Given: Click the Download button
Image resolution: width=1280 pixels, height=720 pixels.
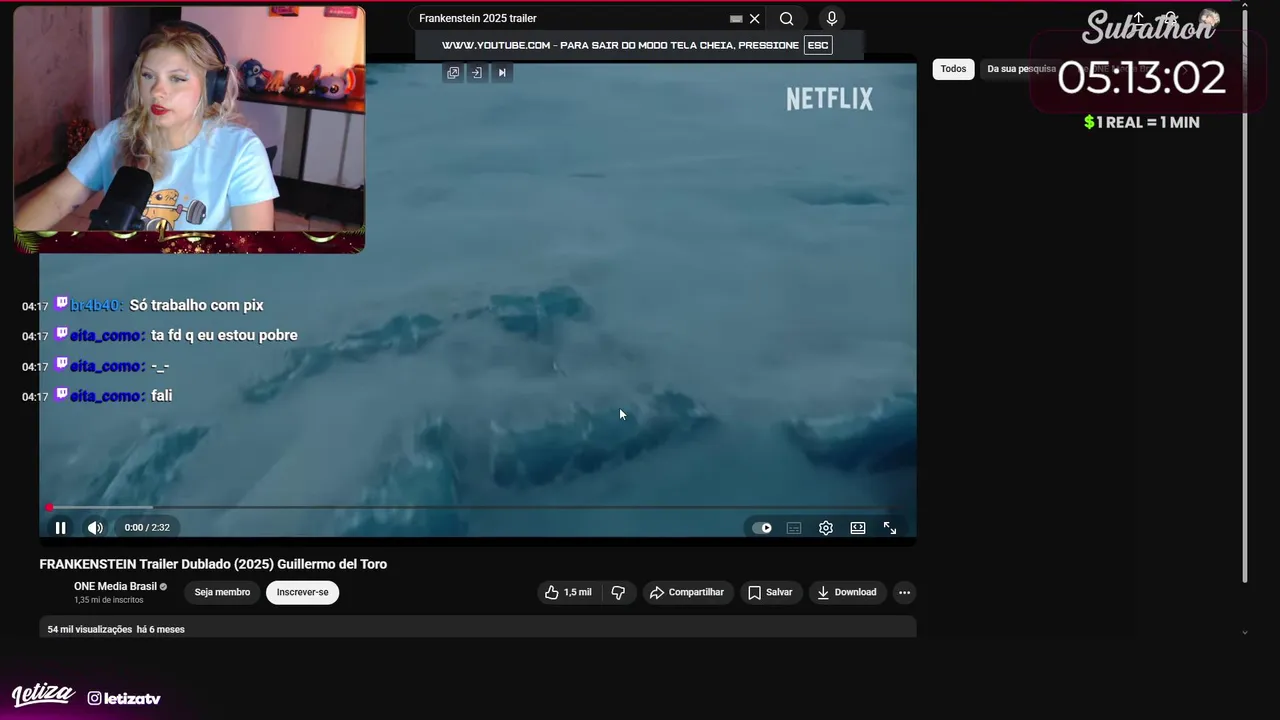Looking at the screenshot, I should coord(847,592).
